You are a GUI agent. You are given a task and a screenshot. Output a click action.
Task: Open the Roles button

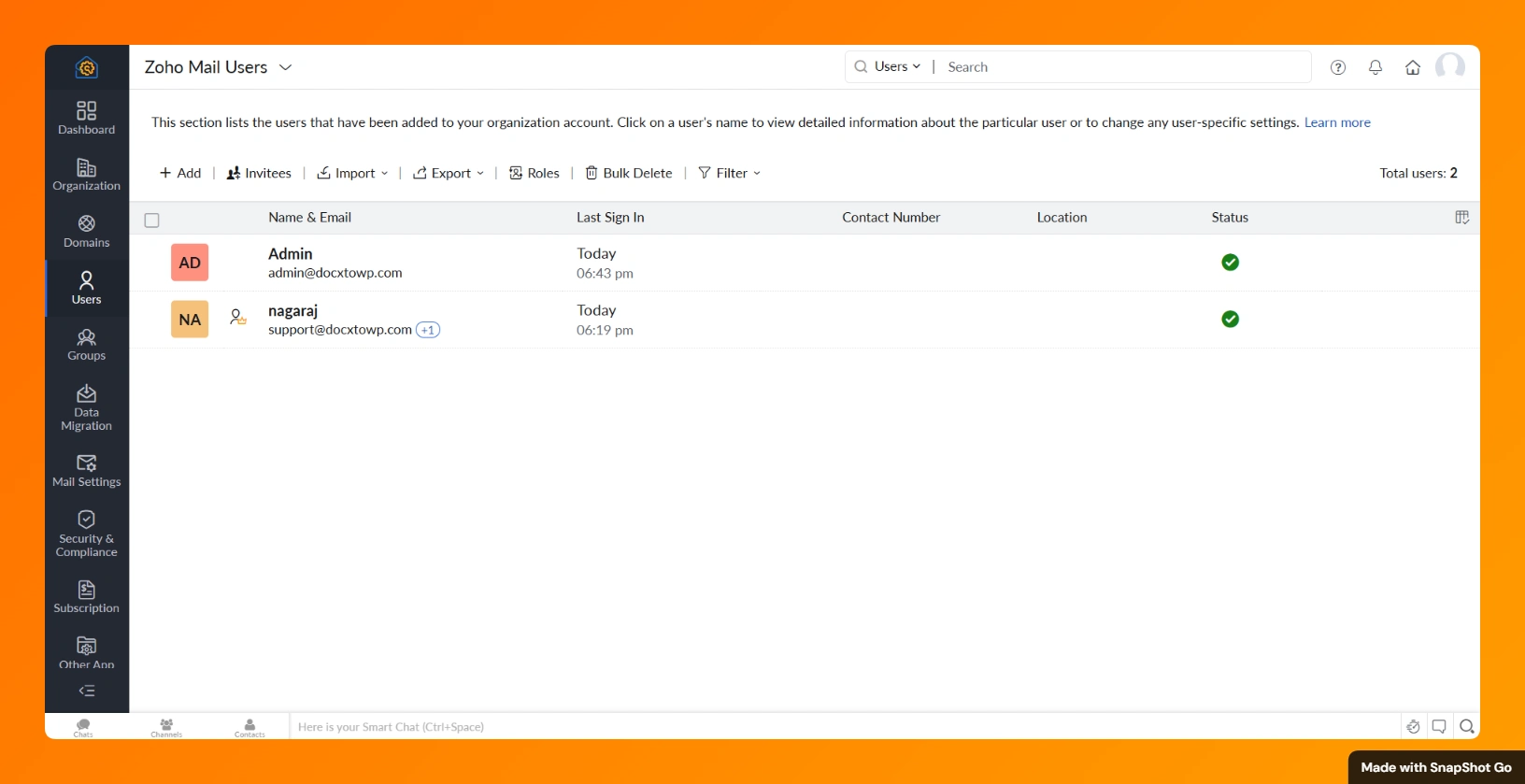pos(534,173)
